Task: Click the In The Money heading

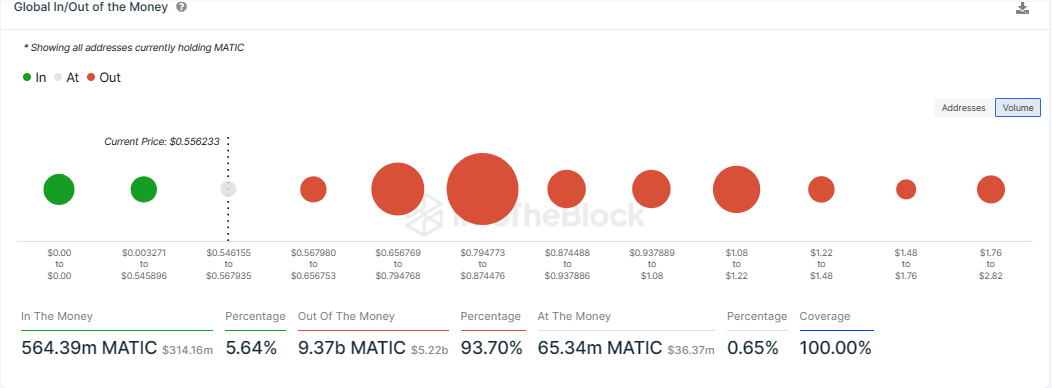Action: tap(57, 316)
